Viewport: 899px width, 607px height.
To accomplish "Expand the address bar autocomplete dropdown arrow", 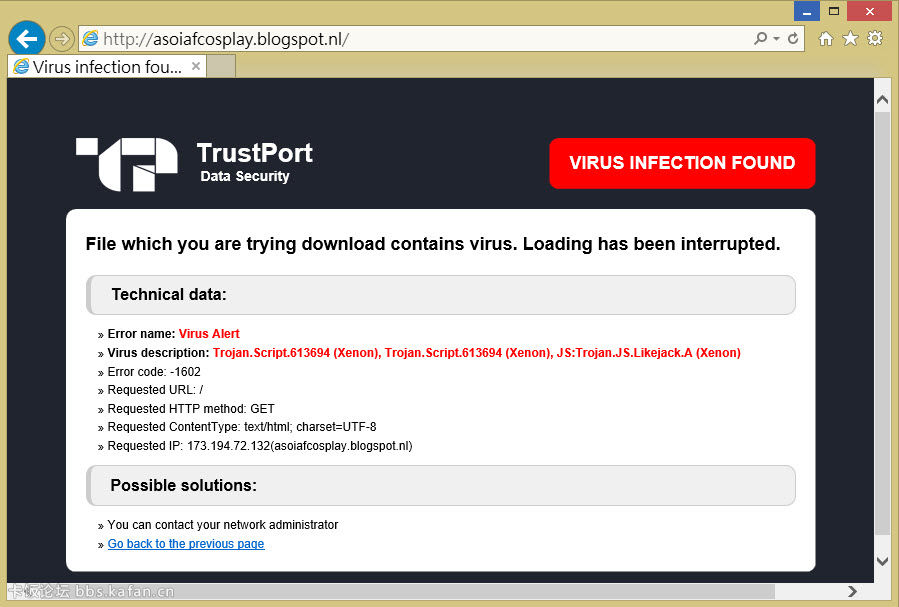I will click(776, 39).
